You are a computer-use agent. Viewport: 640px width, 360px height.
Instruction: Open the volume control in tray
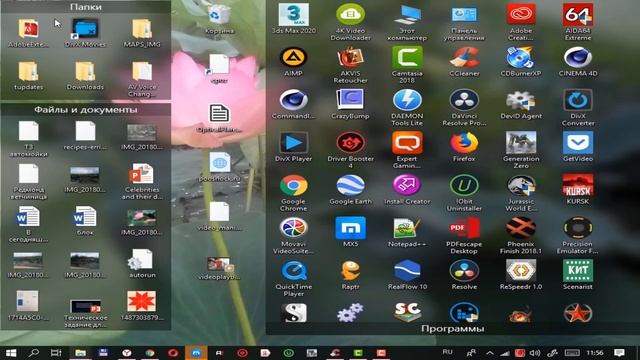click(535, 353)
